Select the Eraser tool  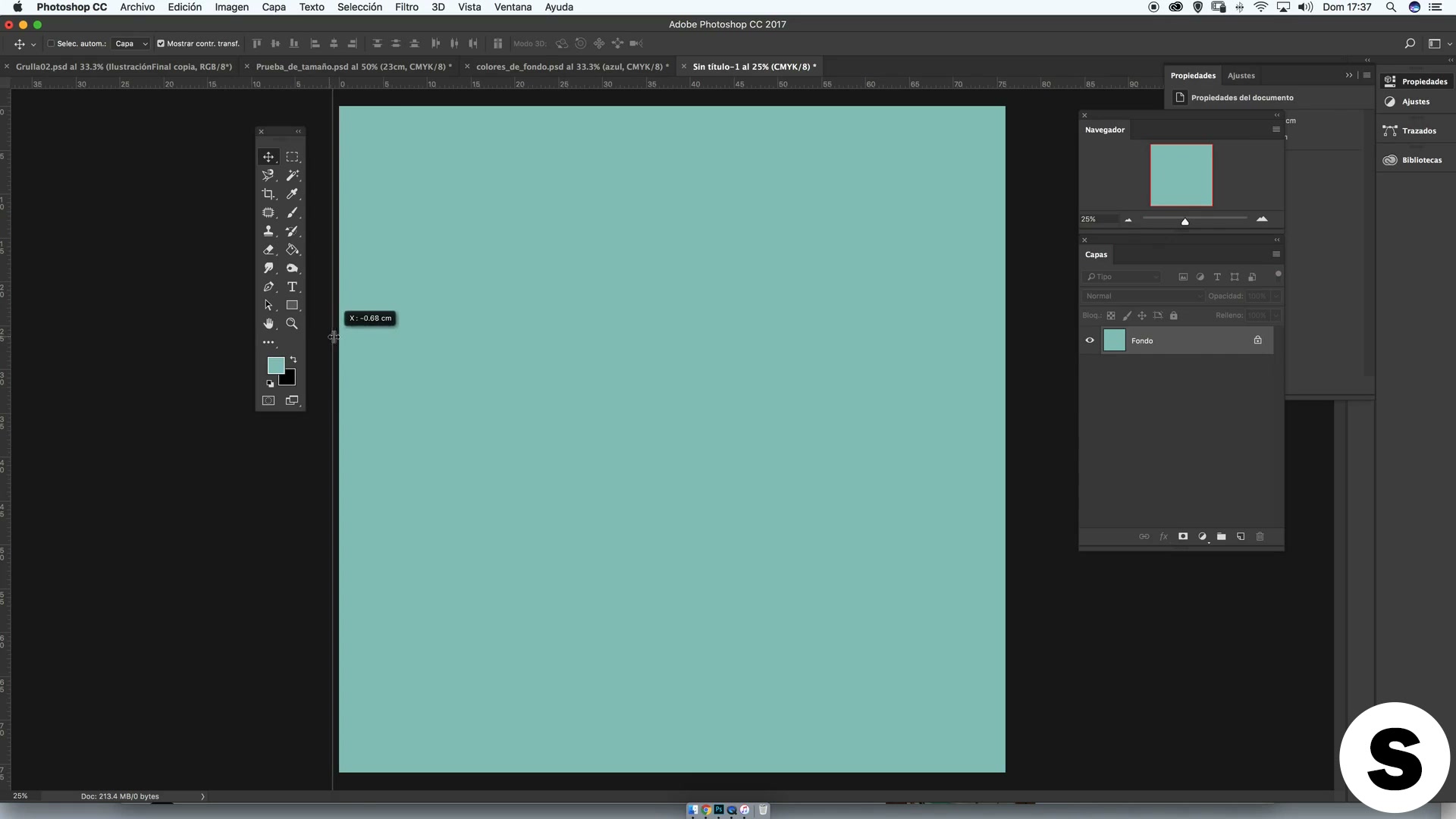(268, 249)
